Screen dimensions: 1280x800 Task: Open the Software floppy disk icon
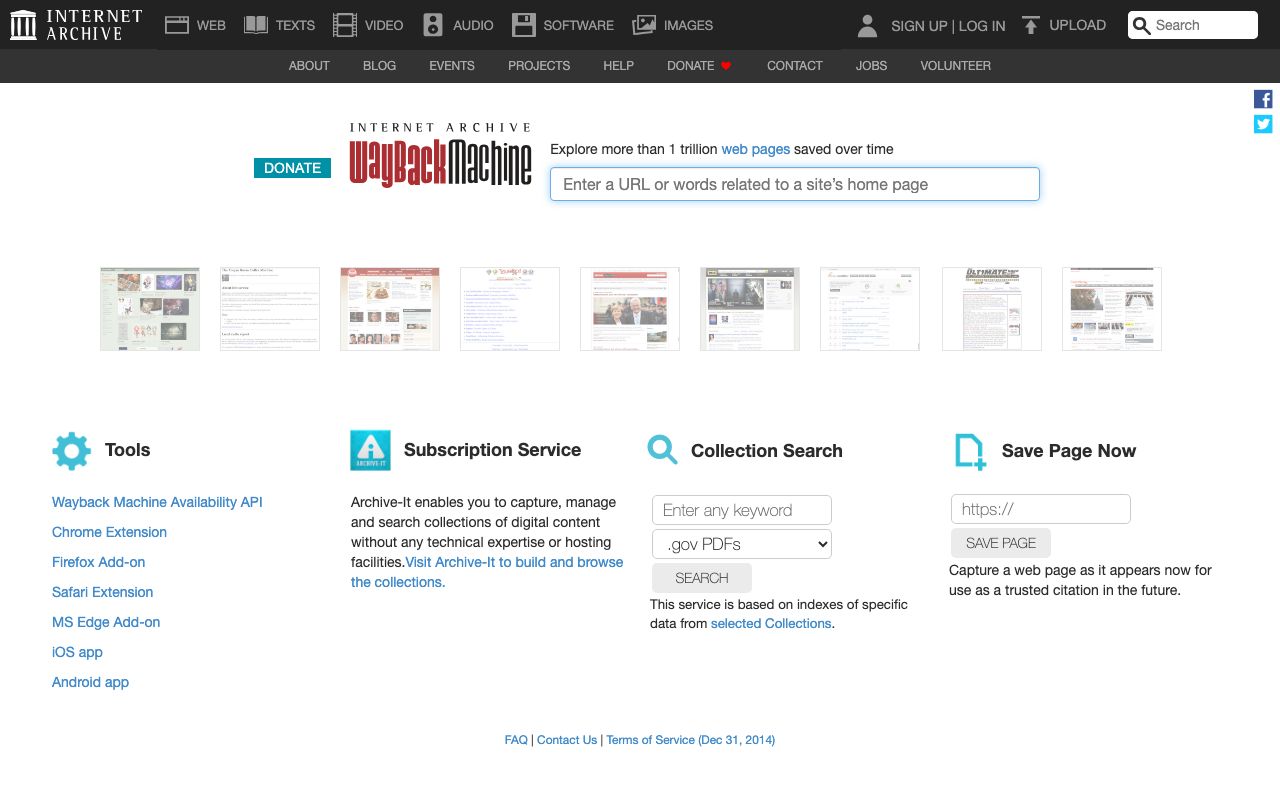pos(524,25)
